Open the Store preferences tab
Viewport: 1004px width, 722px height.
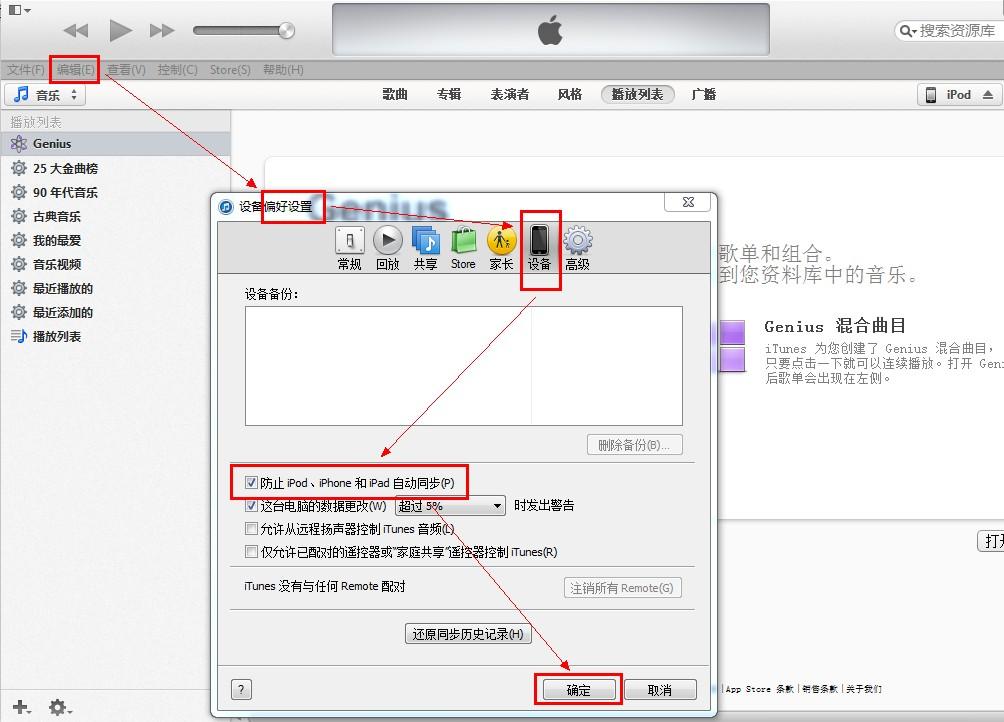pos(463,248)
